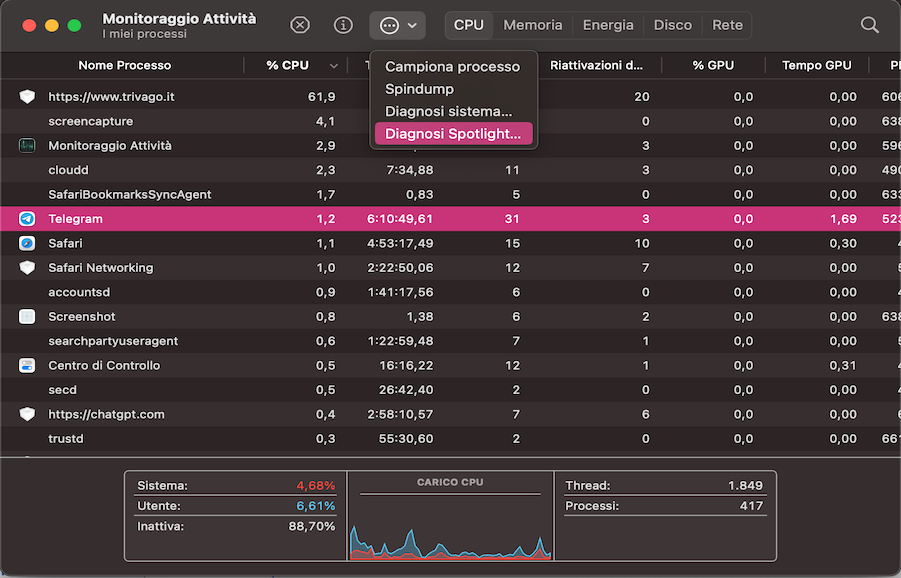Toggle sort order on % CPU column
901x578 pixels.
(x=298, y=66)
